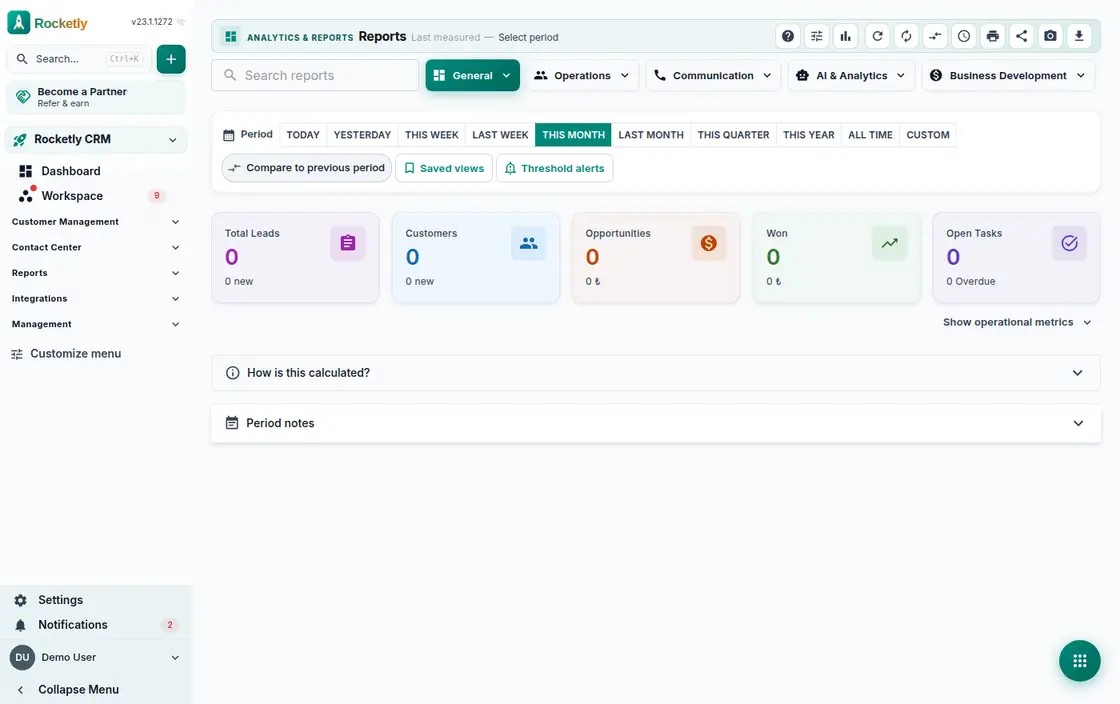
Task: Select the TODAY period tab
Action: [x=303, y=135]
